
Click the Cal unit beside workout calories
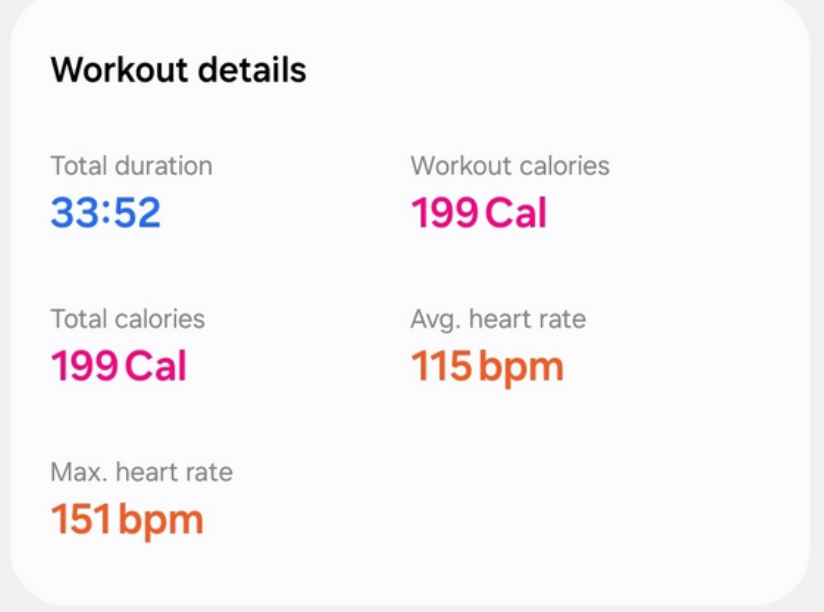click(x=516, y=212)
